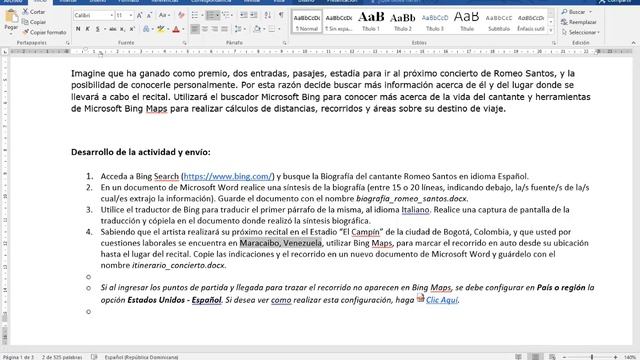Open the Calibri font name dropdown
Image resolution: width=640 pixels, height=360 pixels.
(x=111, y=15)
